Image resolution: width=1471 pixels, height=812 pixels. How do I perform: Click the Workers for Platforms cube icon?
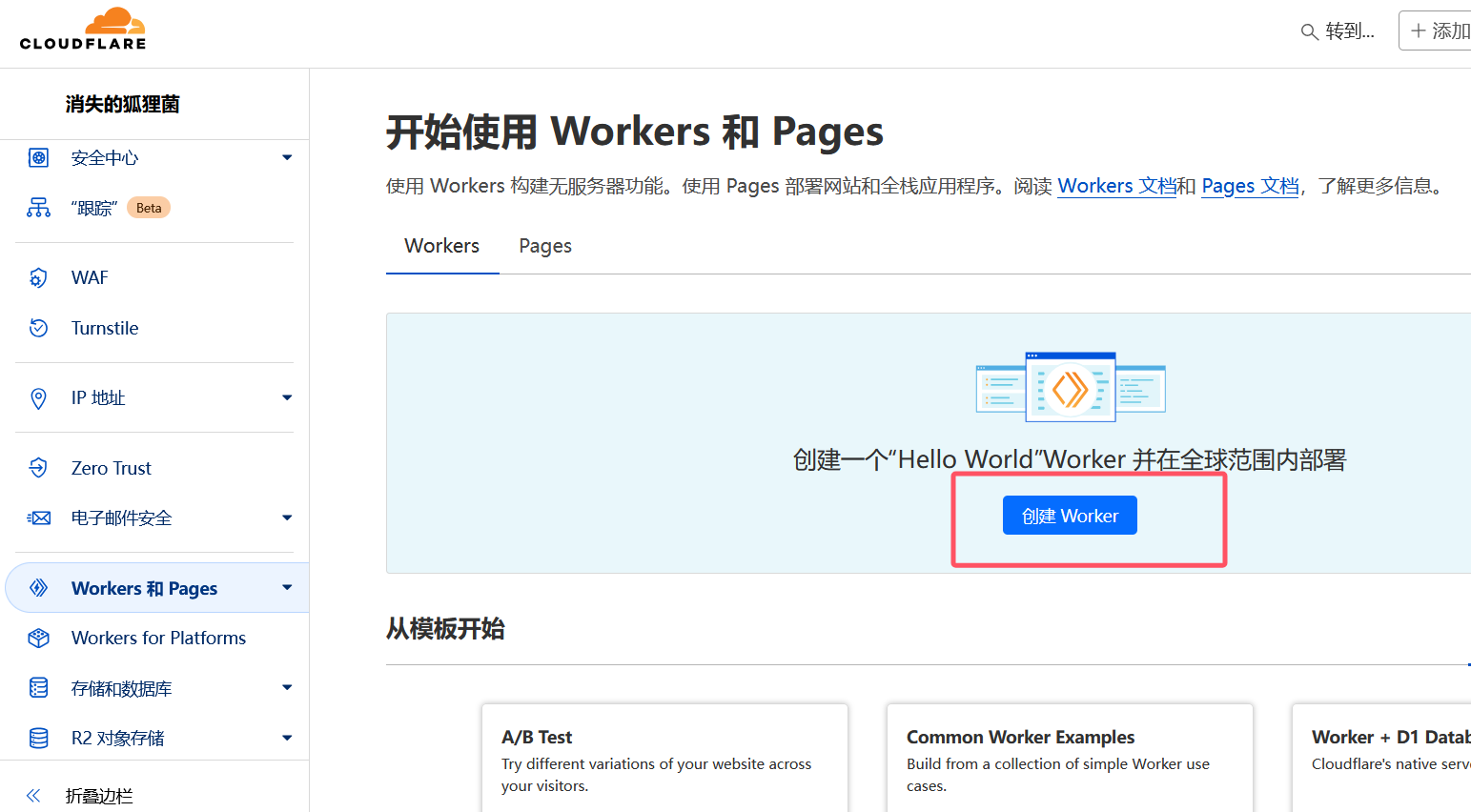pos(38,638)
